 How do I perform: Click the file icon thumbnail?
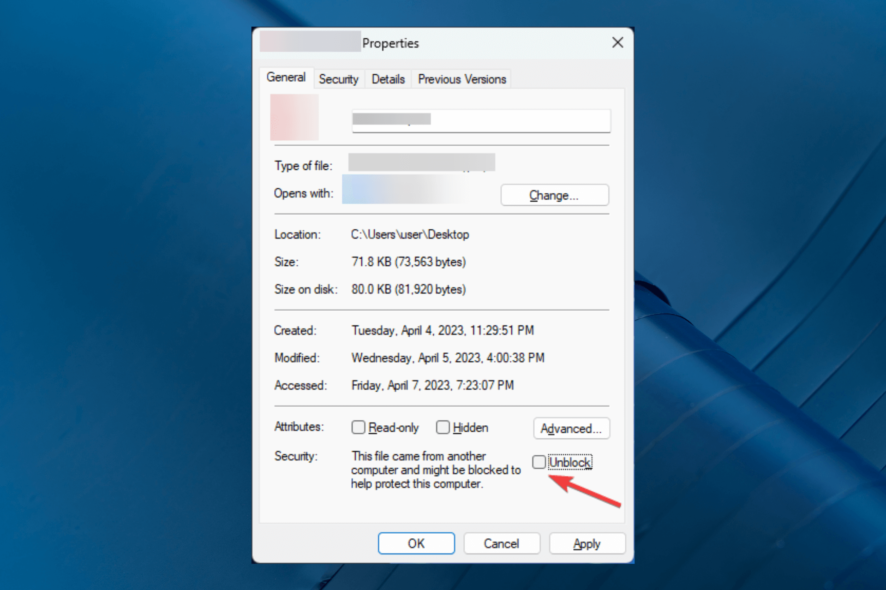(x=294, y=117)
